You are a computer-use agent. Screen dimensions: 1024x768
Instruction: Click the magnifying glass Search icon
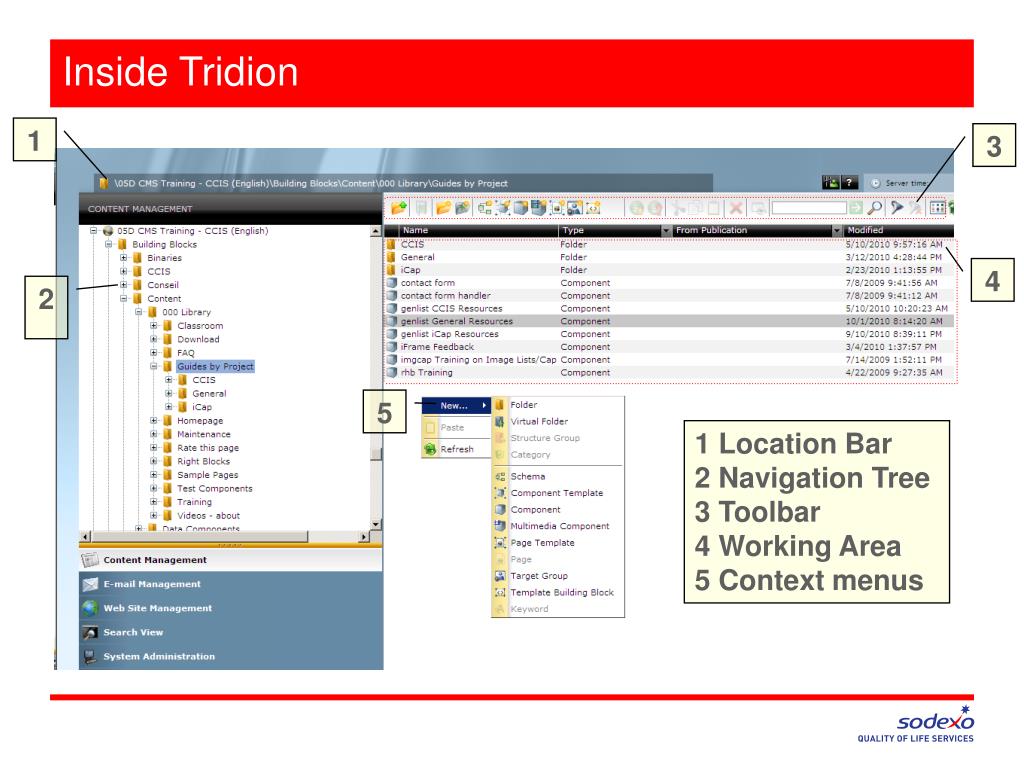[x=874, y=208]
